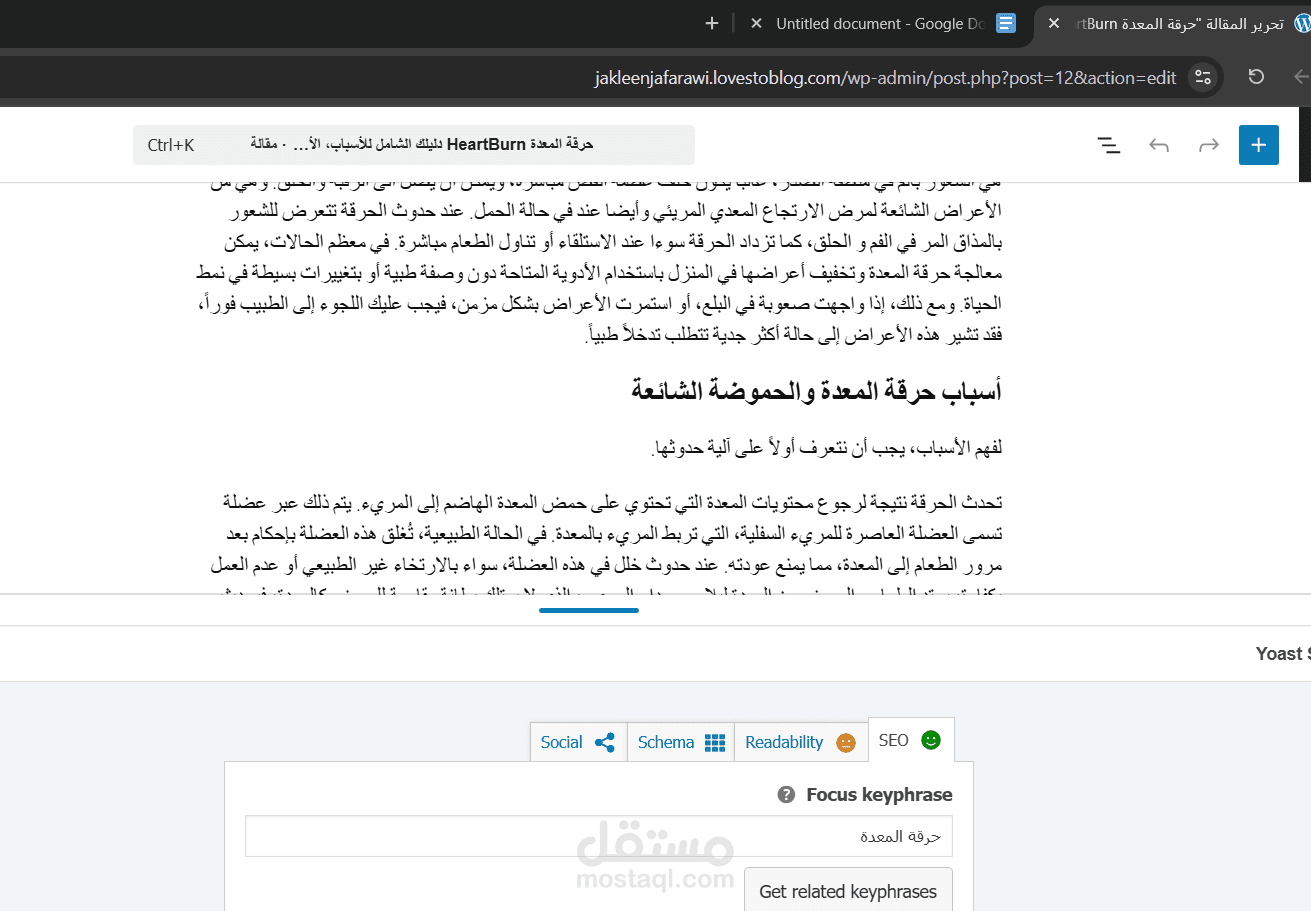Click the browser address bar URL

[884, 77]
